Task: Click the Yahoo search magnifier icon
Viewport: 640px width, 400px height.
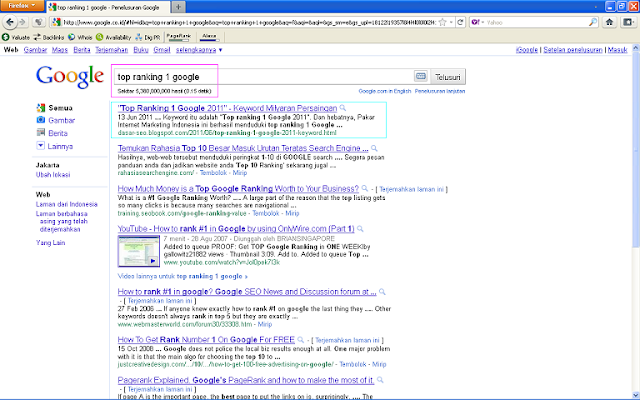Action: 593,22
